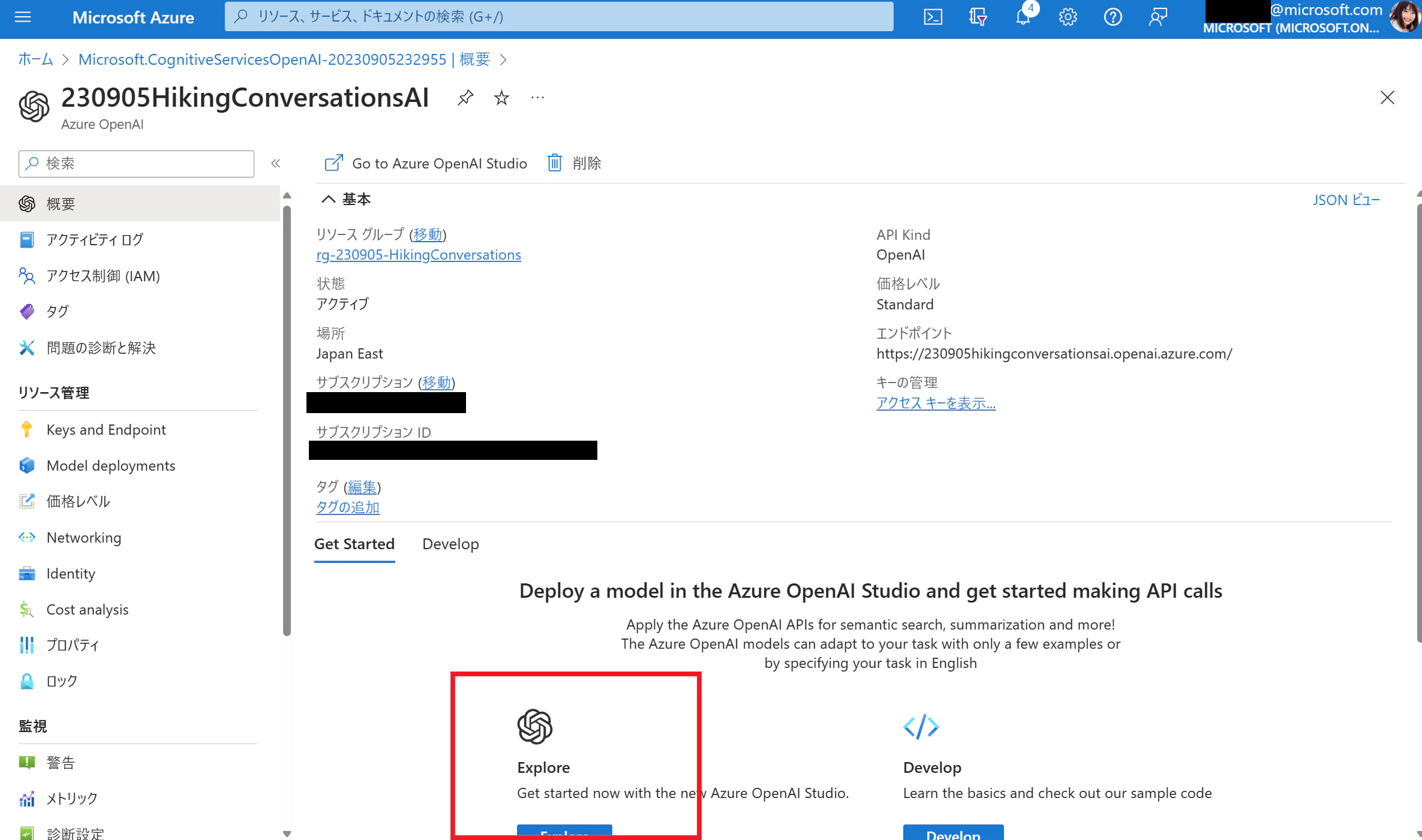This screenshot has height=840, width=1422.
Task: Open the help question mark icon
Action: (x=1113, y=17)
